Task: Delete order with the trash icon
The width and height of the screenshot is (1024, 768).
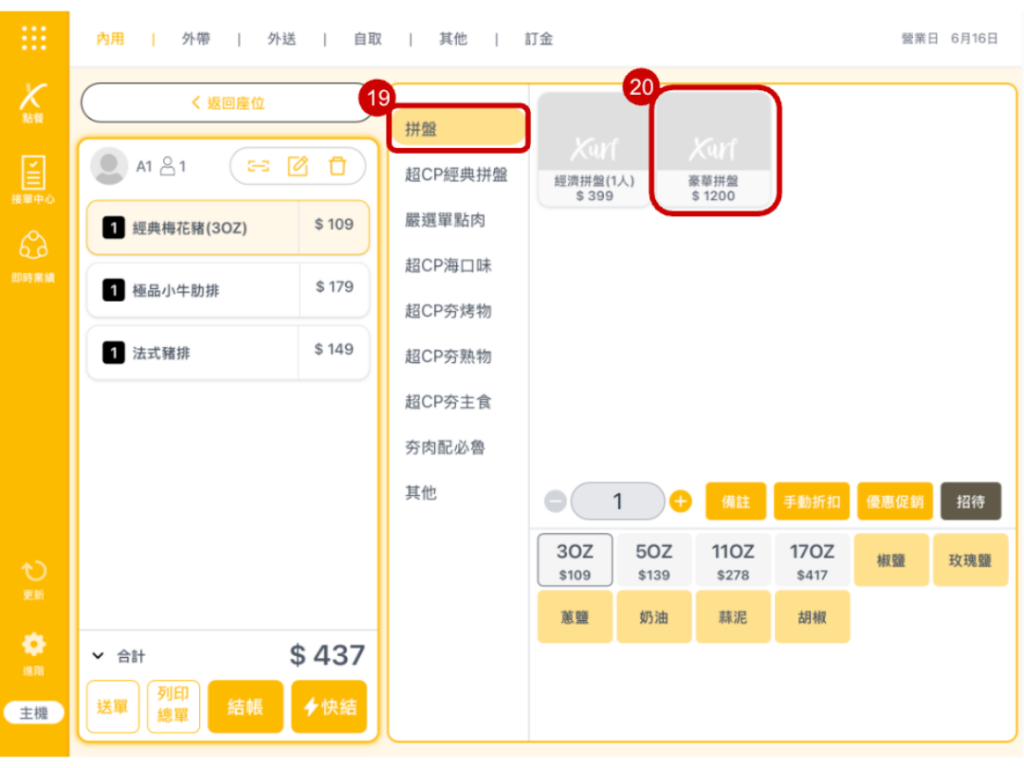Action: [x=338, y=166]
